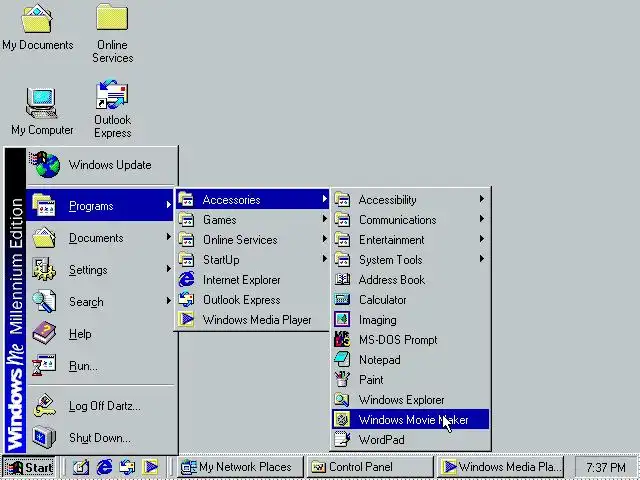The width and height of the screenshot is (640, 480).
Task: Expand the Games submenu arrow
Action: (x=324, y=219)
